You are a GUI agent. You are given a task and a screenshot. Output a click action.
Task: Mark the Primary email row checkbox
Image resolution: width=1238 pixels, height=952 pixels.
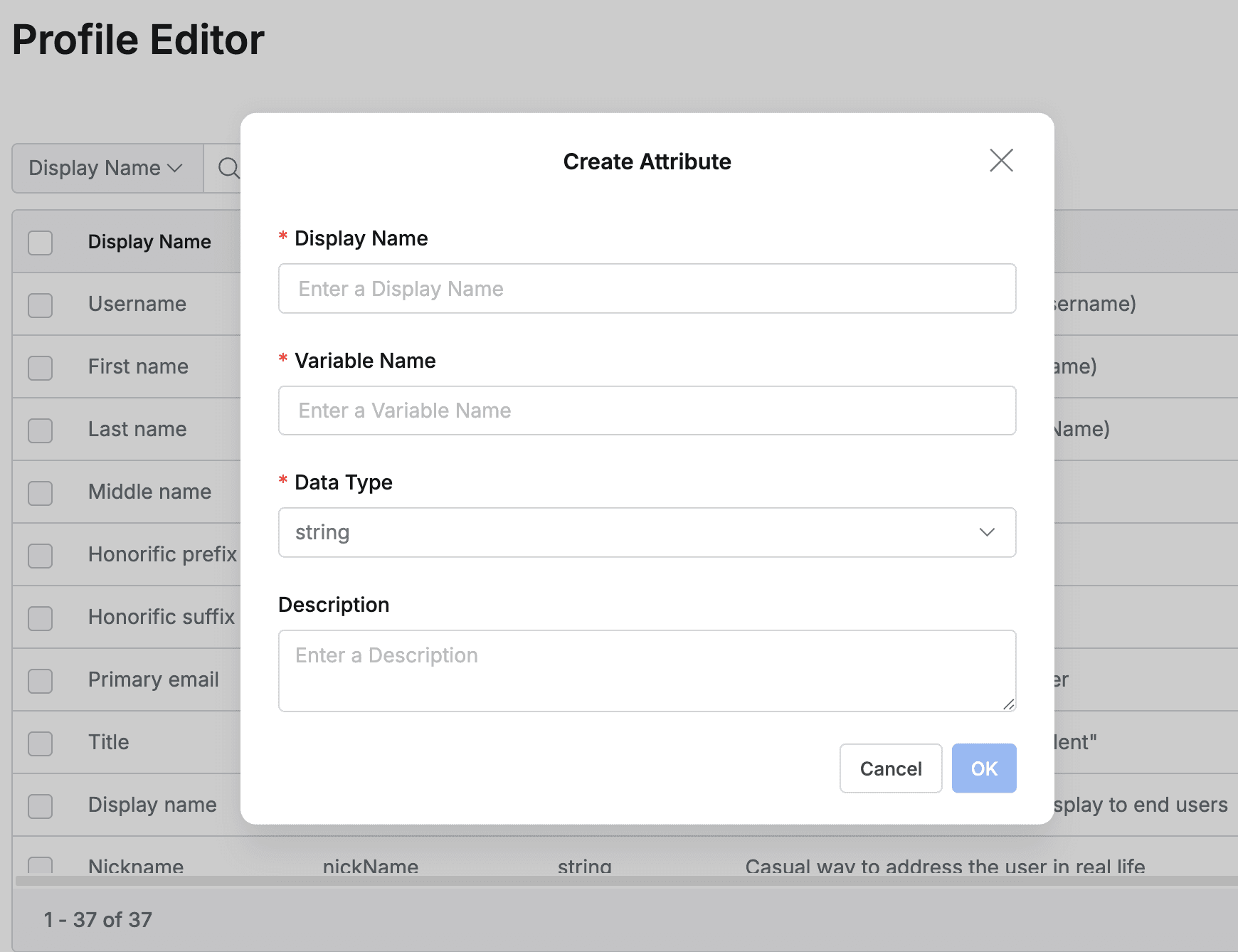(x=41, y=681)
